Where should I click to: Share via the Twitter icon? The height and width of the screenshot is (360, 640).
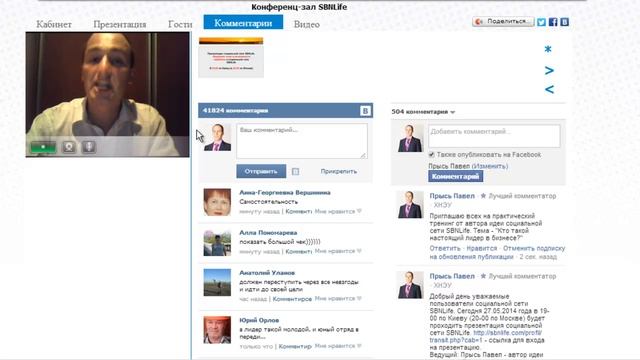click(541, 22)
